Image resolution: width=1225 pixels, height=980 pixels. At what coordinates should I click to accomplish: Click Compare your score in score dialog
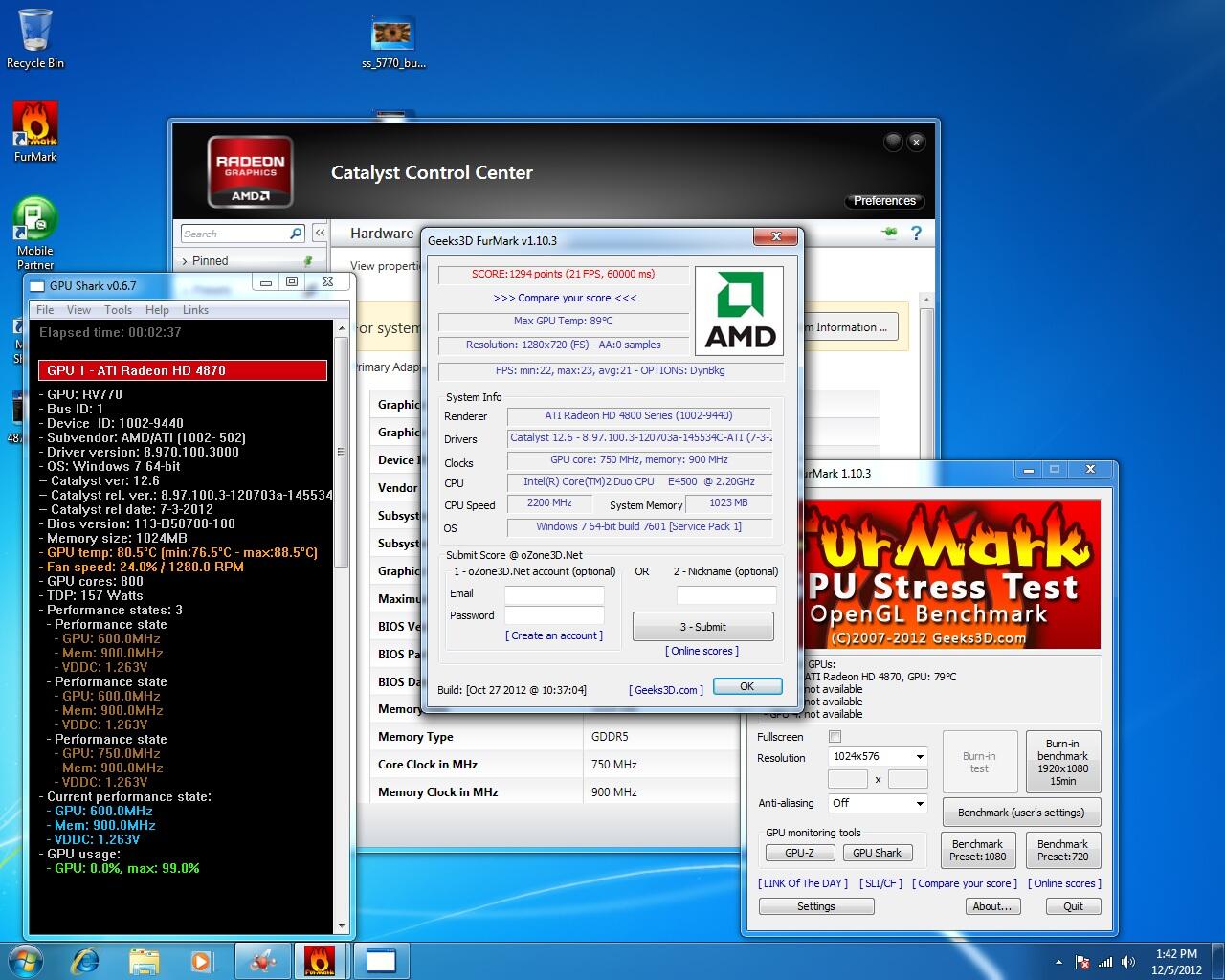pyautogui.click(x=565, y=298)
